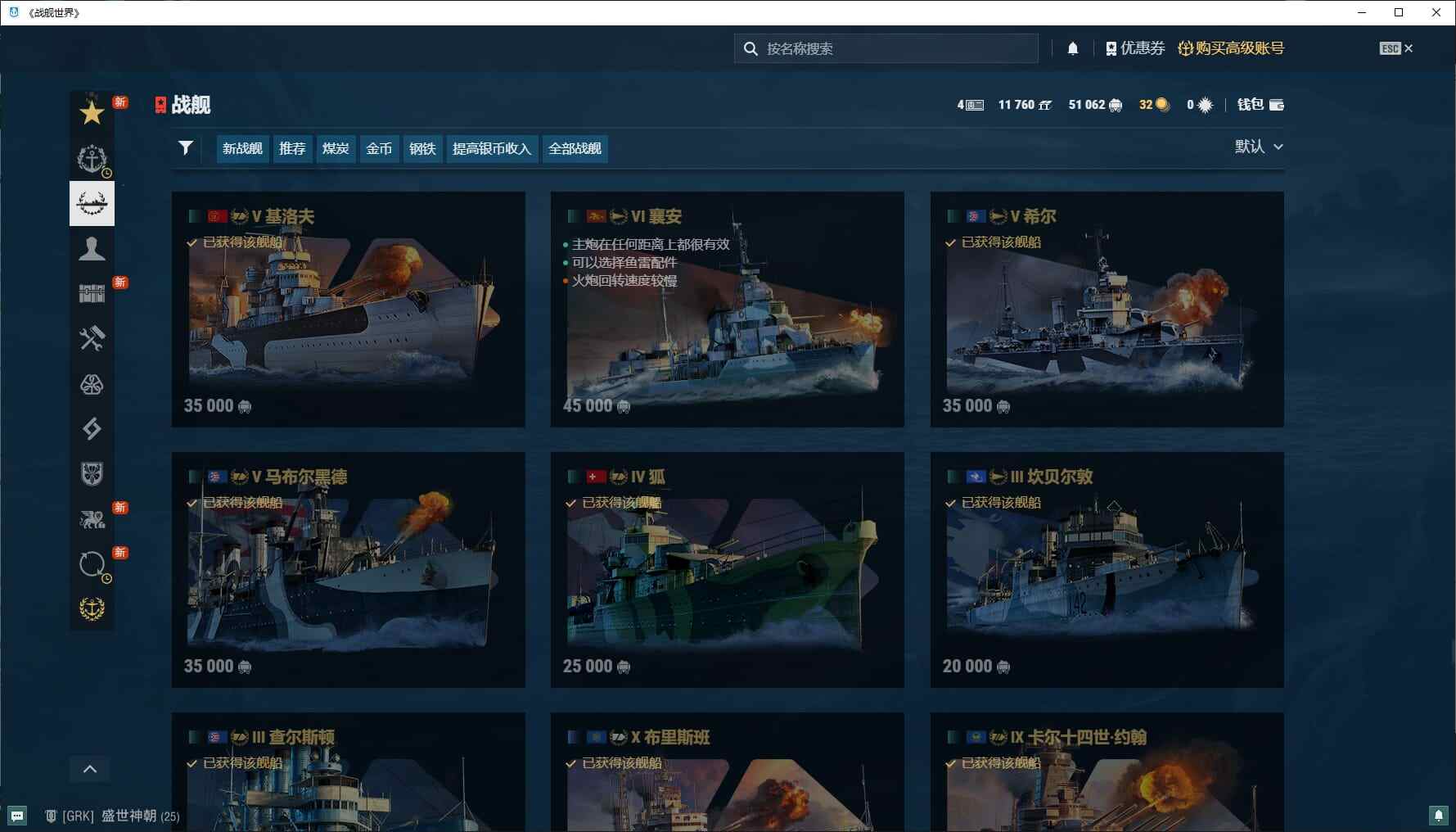Expand the 默认 sort dropdown
This screenshot has width=1456, height=832.
(1259, 147)
